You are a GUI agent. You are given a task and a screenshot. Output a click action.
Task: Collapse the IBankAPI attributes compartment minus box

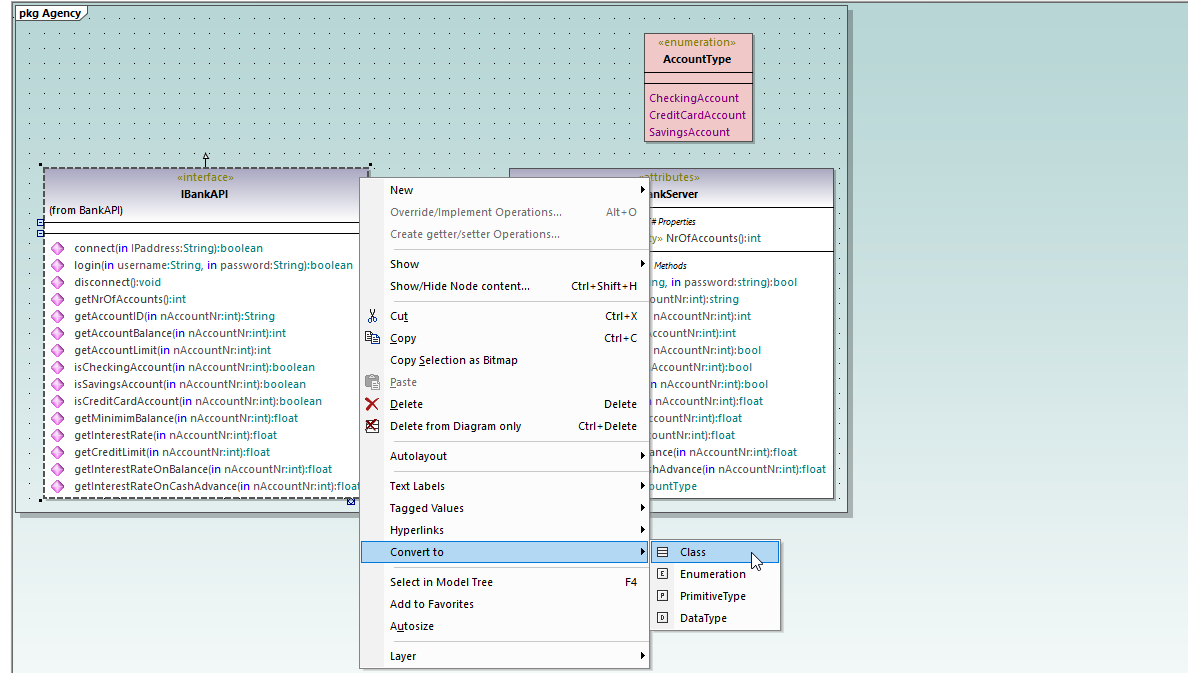[40, 222]
